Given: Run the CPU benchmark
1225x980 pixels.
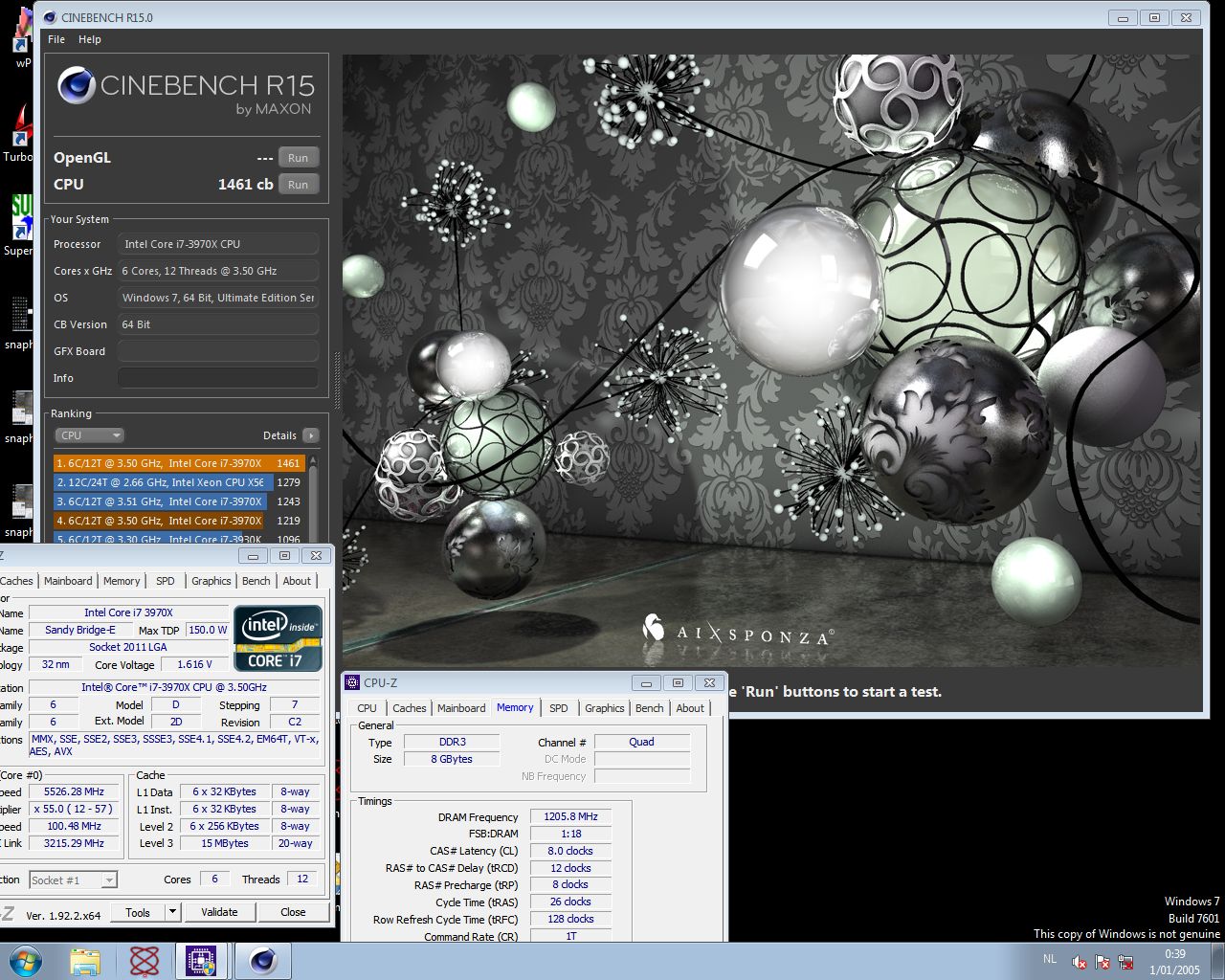Looking at the screenshot, I should coord(298,185).
